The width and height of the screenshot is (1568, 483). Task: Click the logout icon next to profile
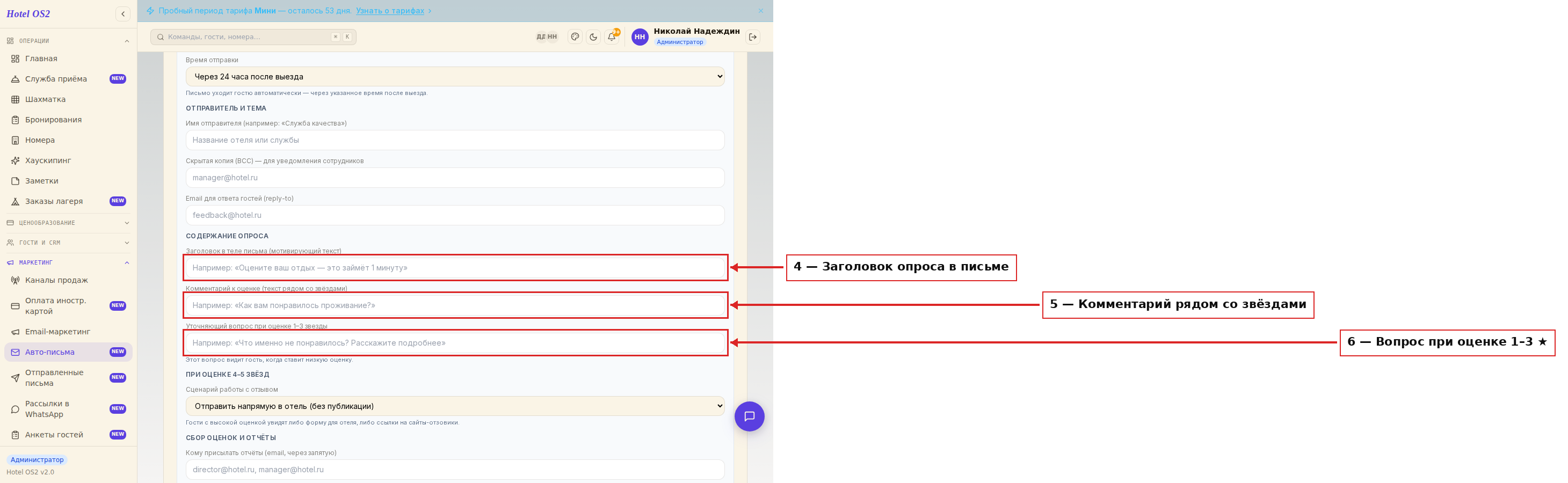point(753,37)
